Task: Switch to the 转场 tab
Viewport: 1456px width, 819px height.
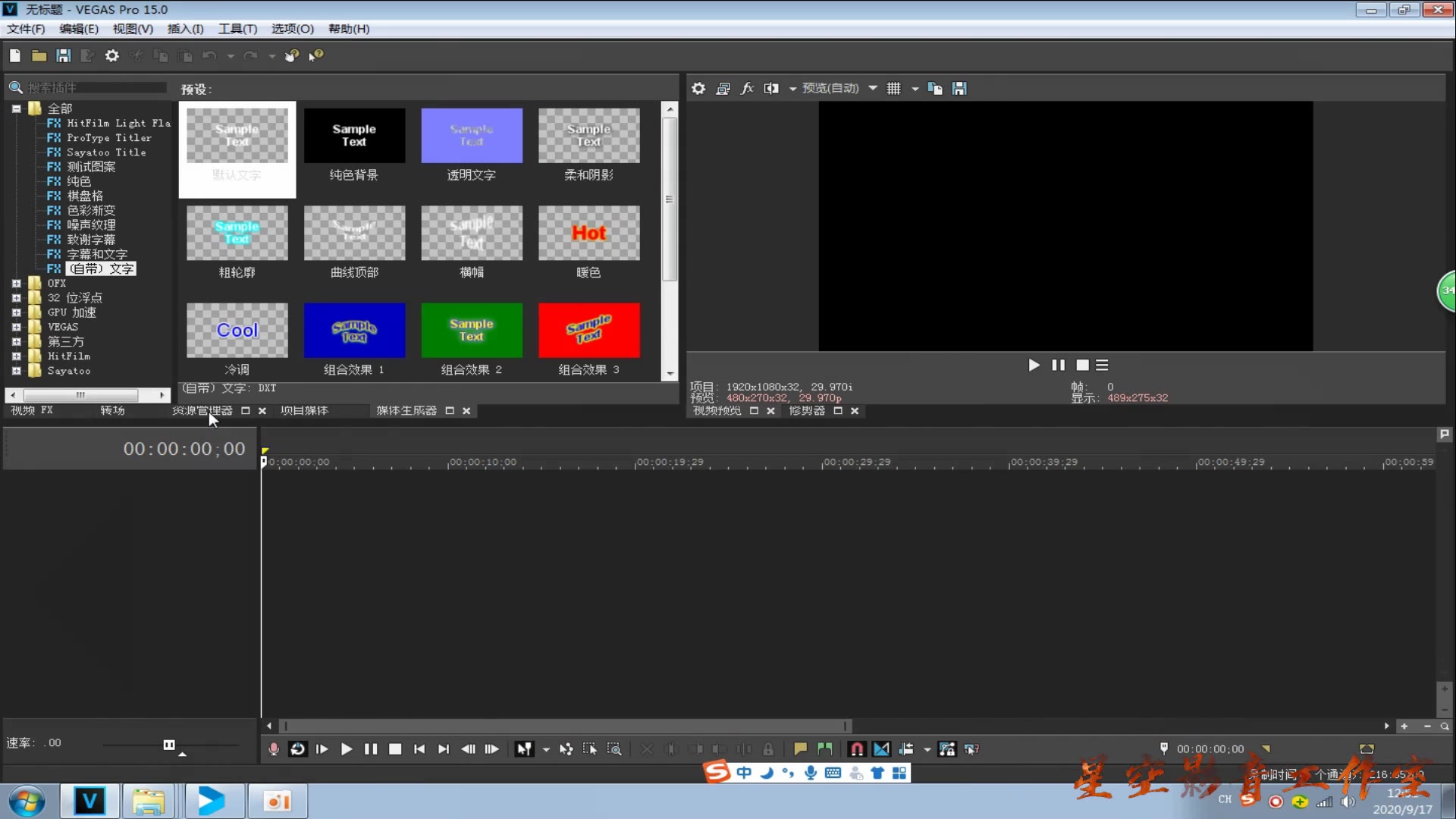Action: click(112, 410)
